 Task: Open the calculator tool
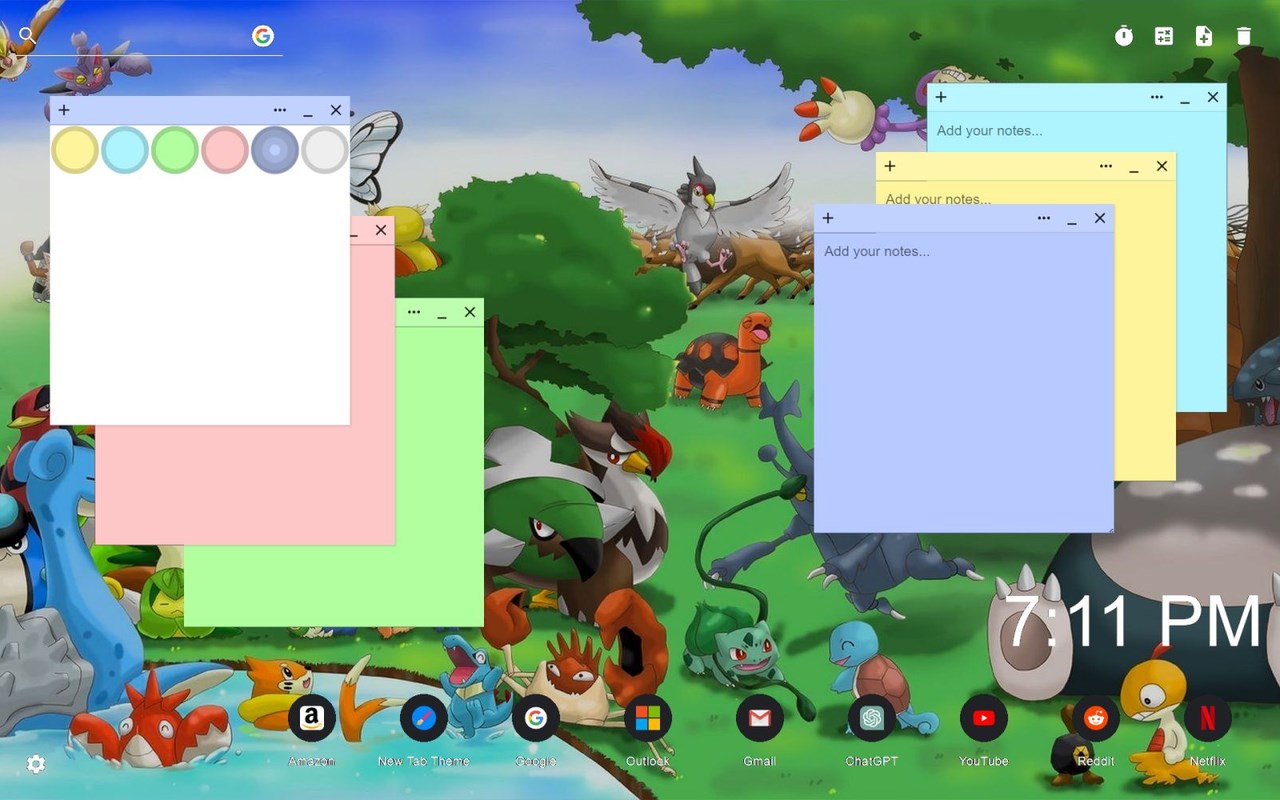pos(1164,36)
